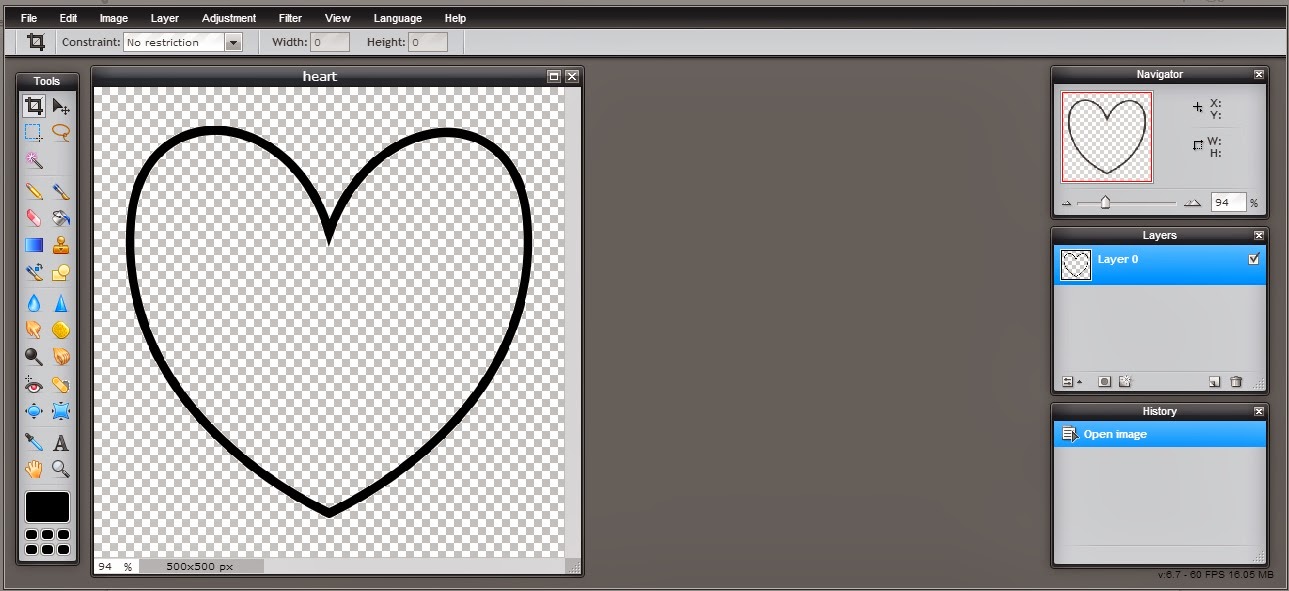Viewport: 1289px width, 591px height.
Task: Click the Width input field
Action: (x=330, y=42)
